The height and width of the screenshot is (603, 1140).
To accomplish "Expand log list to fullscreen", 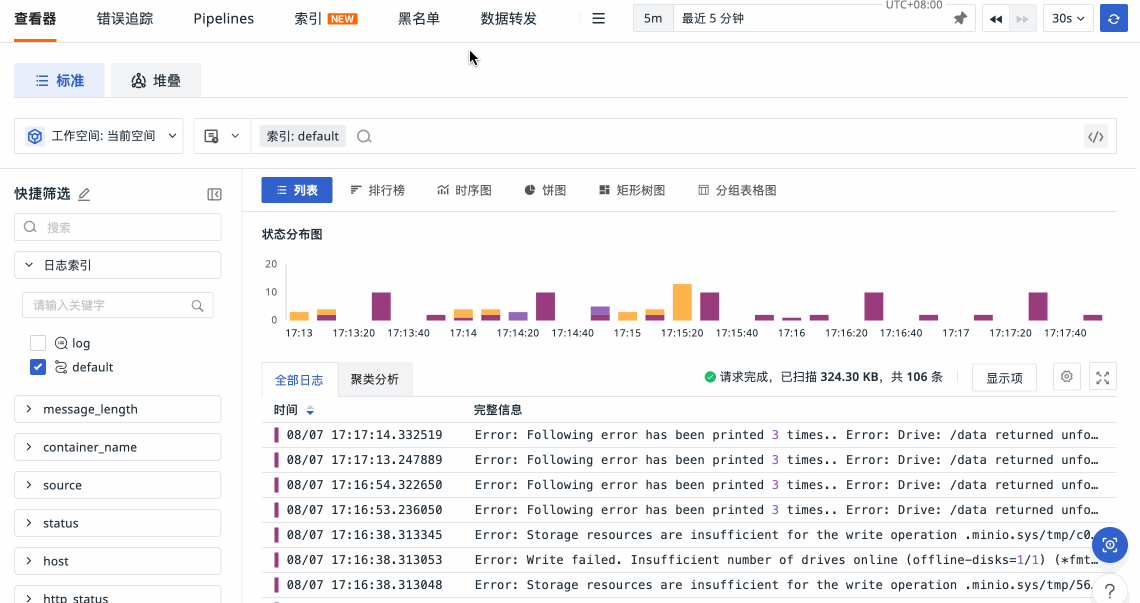I will (x=1103, y=377).
